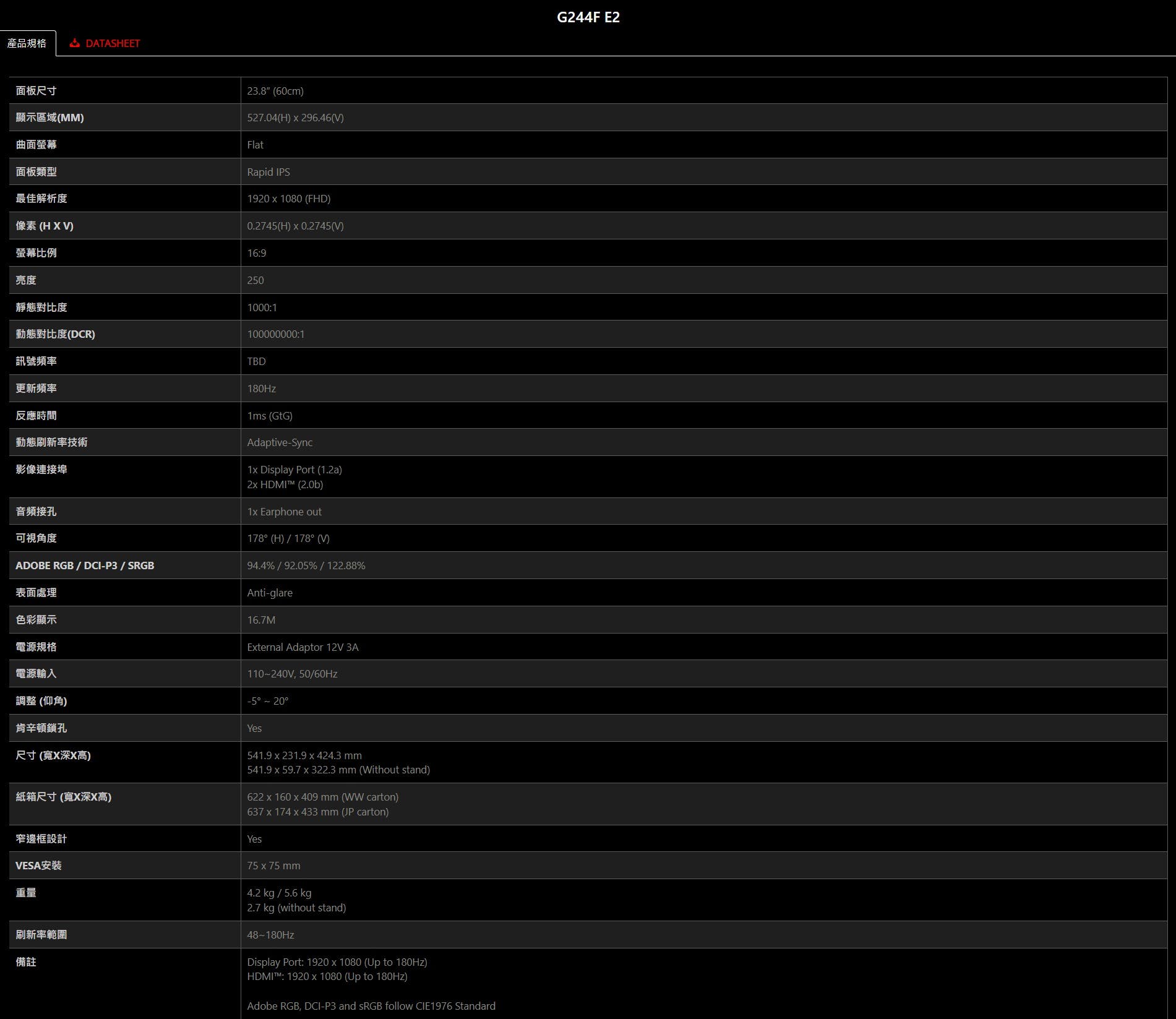Select the 曲面螢幕 label

[x=36, y=145]
